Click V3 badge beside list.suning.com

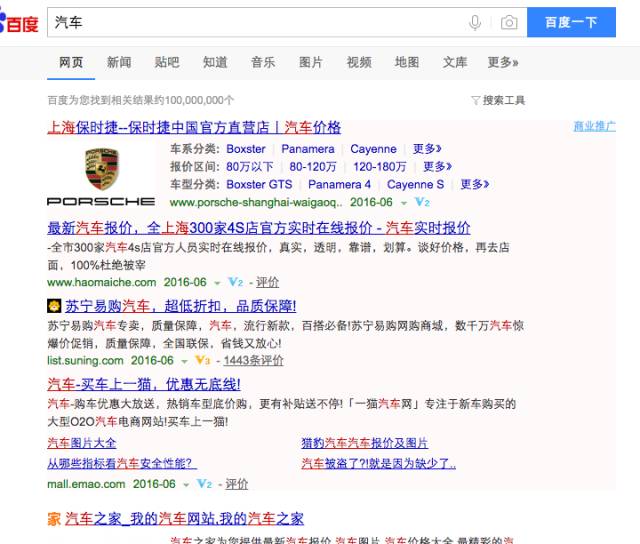point(202,360)
